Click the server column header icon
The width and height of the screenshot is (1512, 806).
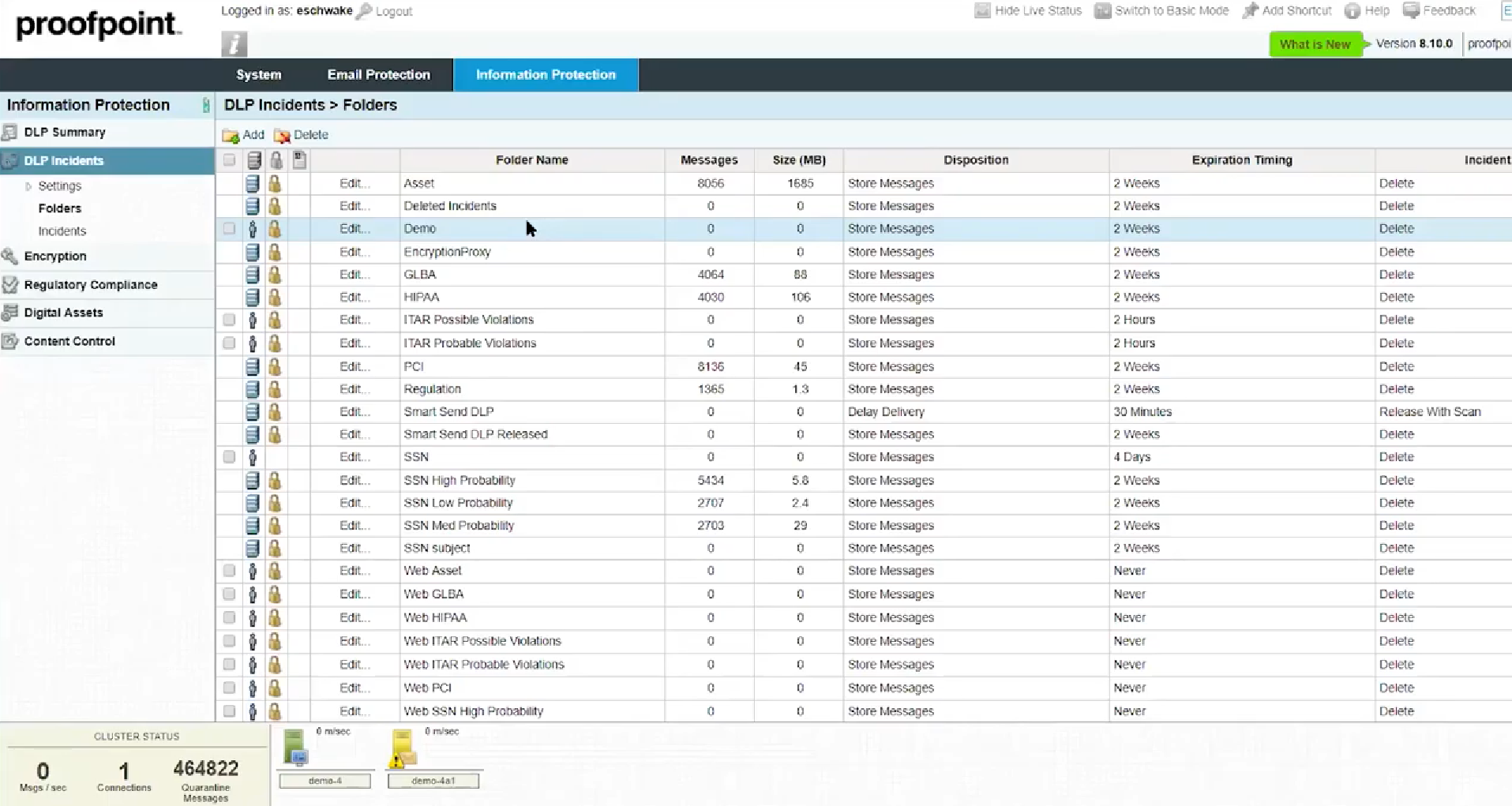pos(254,160)
